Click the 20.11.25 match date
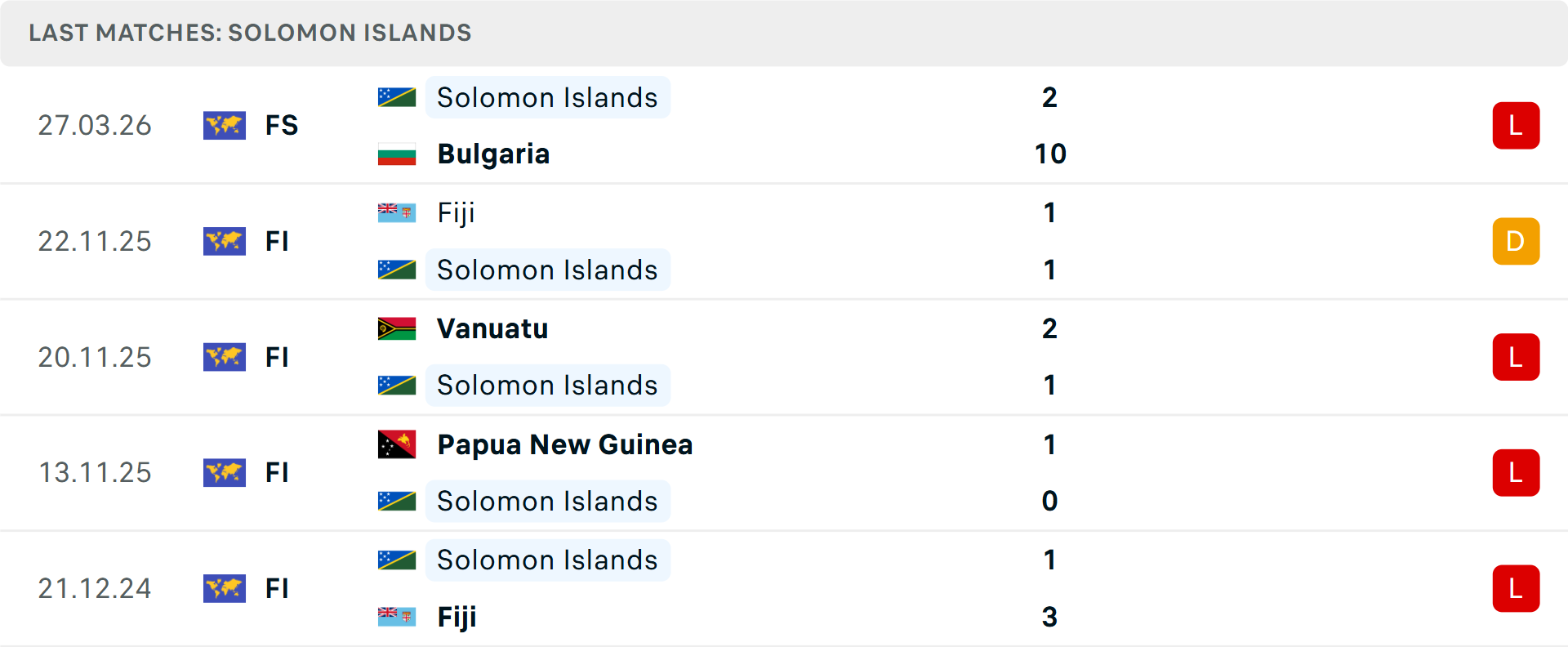Image resolution: width=1568 pixels, height=647 pixels. point(95,357)
